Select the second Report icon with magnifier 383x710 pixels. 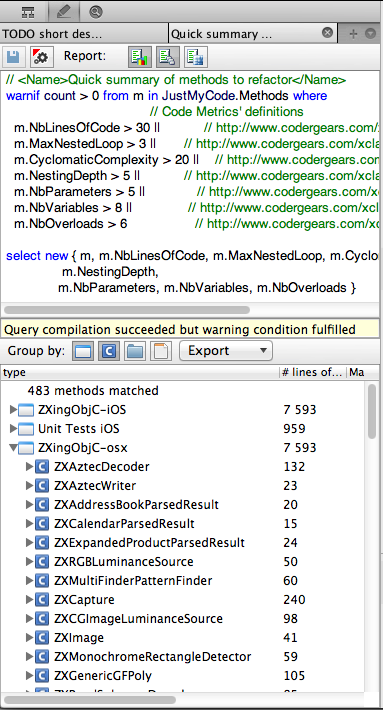coord(168,57)
